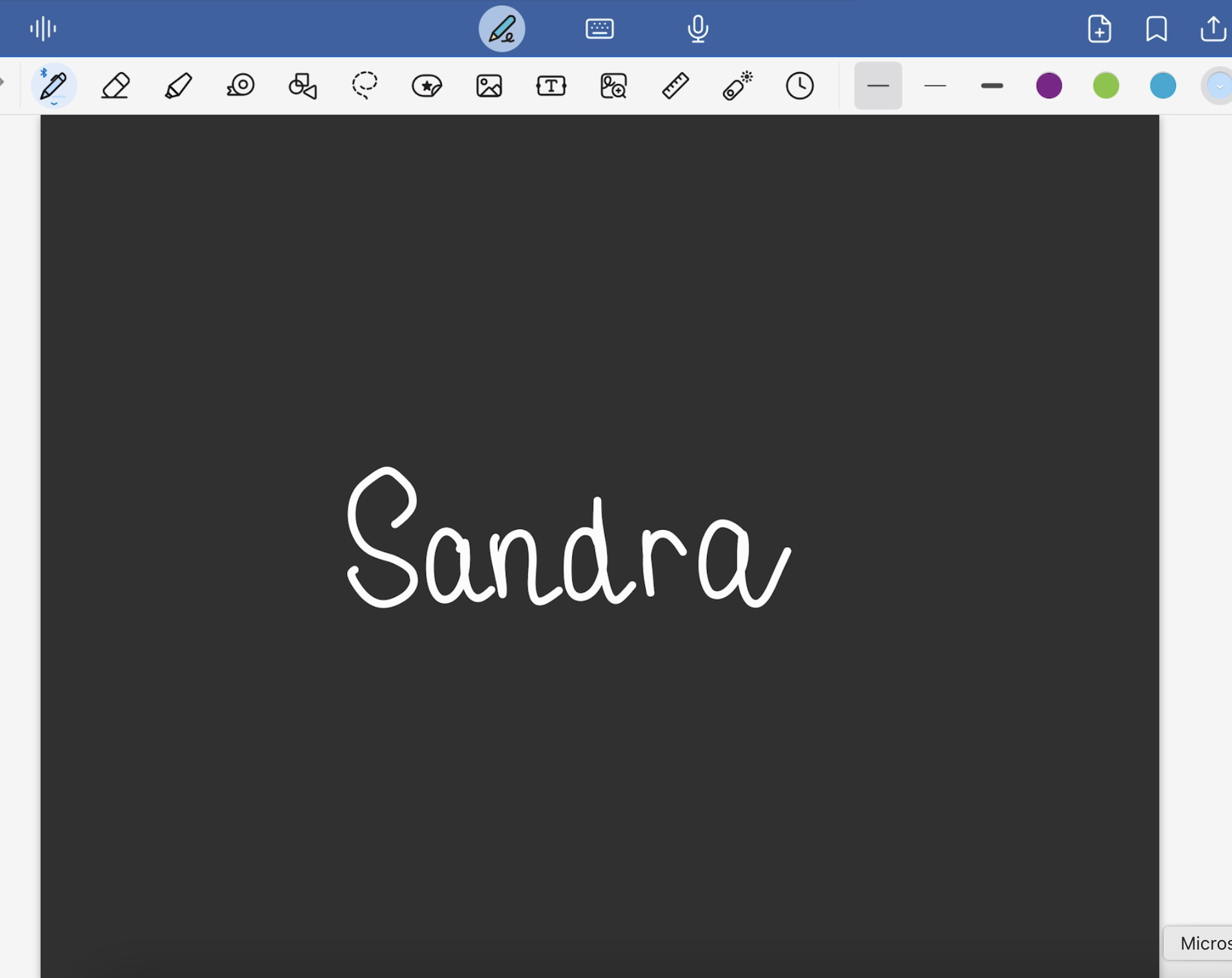Open the Stickers tool
The width and height of the screenshot is (1232, 978).
426,86
